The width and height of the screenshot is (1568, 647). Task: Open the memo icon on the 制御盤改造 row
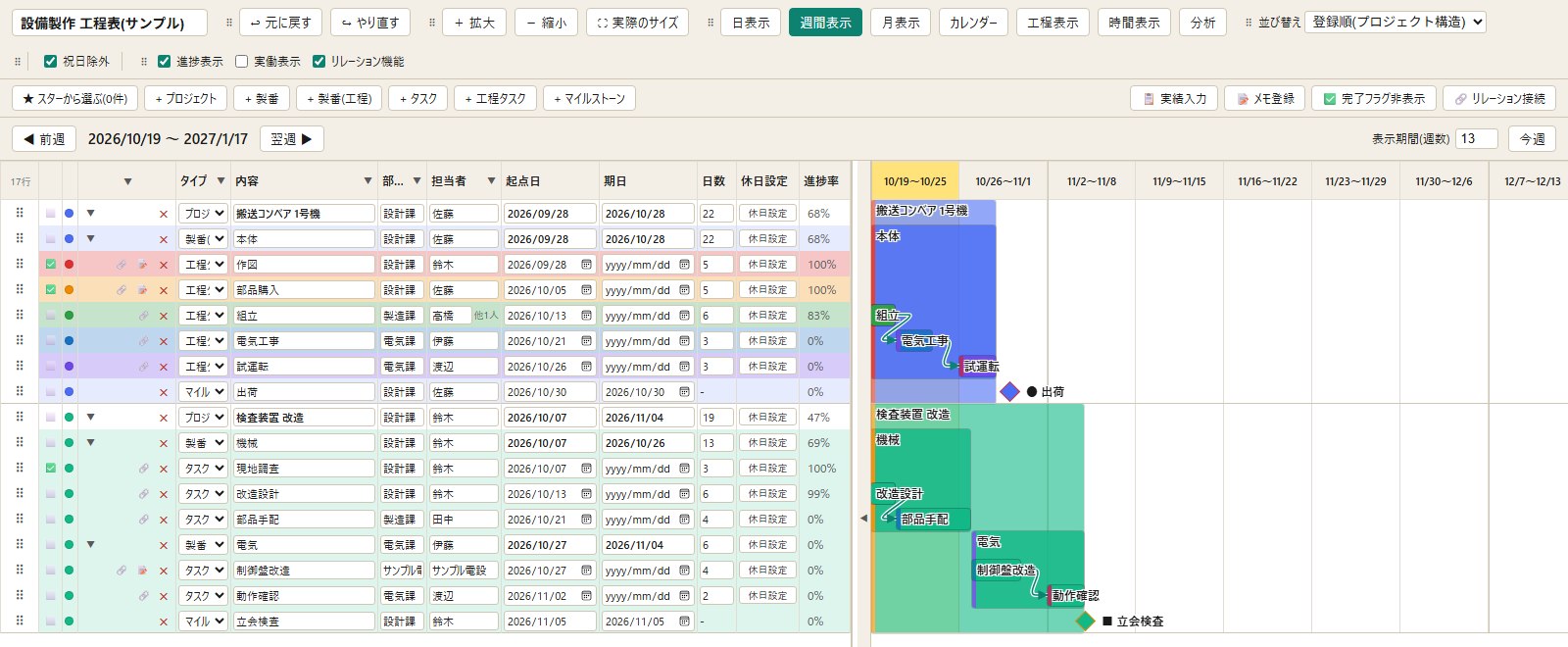click(x=143, y=571)
